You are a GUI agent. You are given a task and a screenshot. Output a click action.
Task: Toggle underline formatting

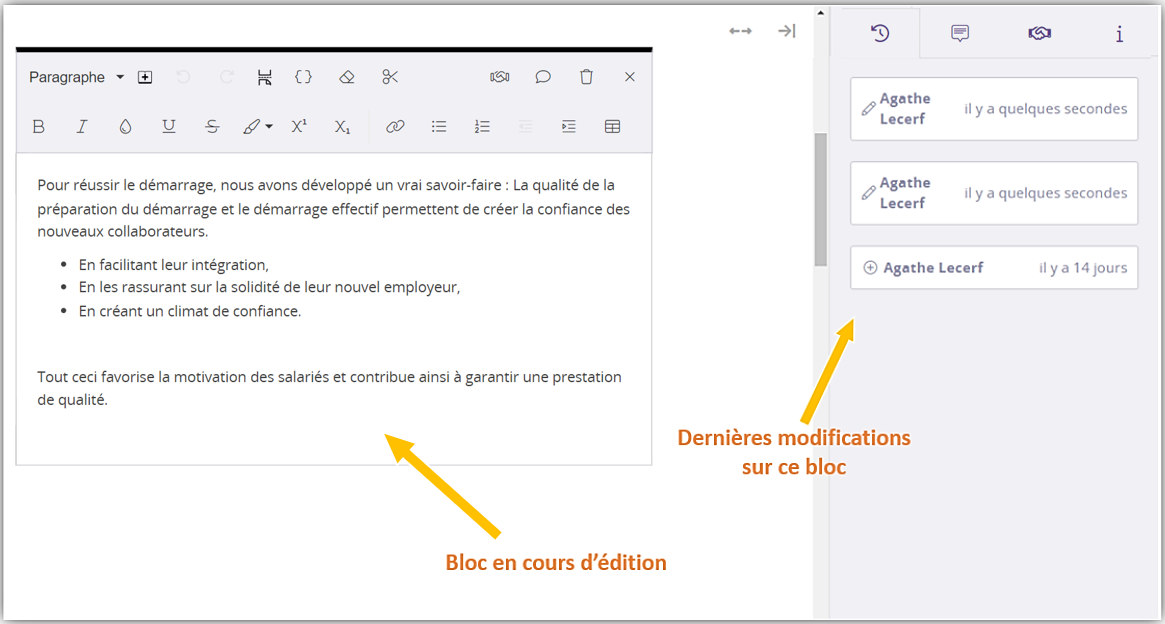(x=169, y=126)
